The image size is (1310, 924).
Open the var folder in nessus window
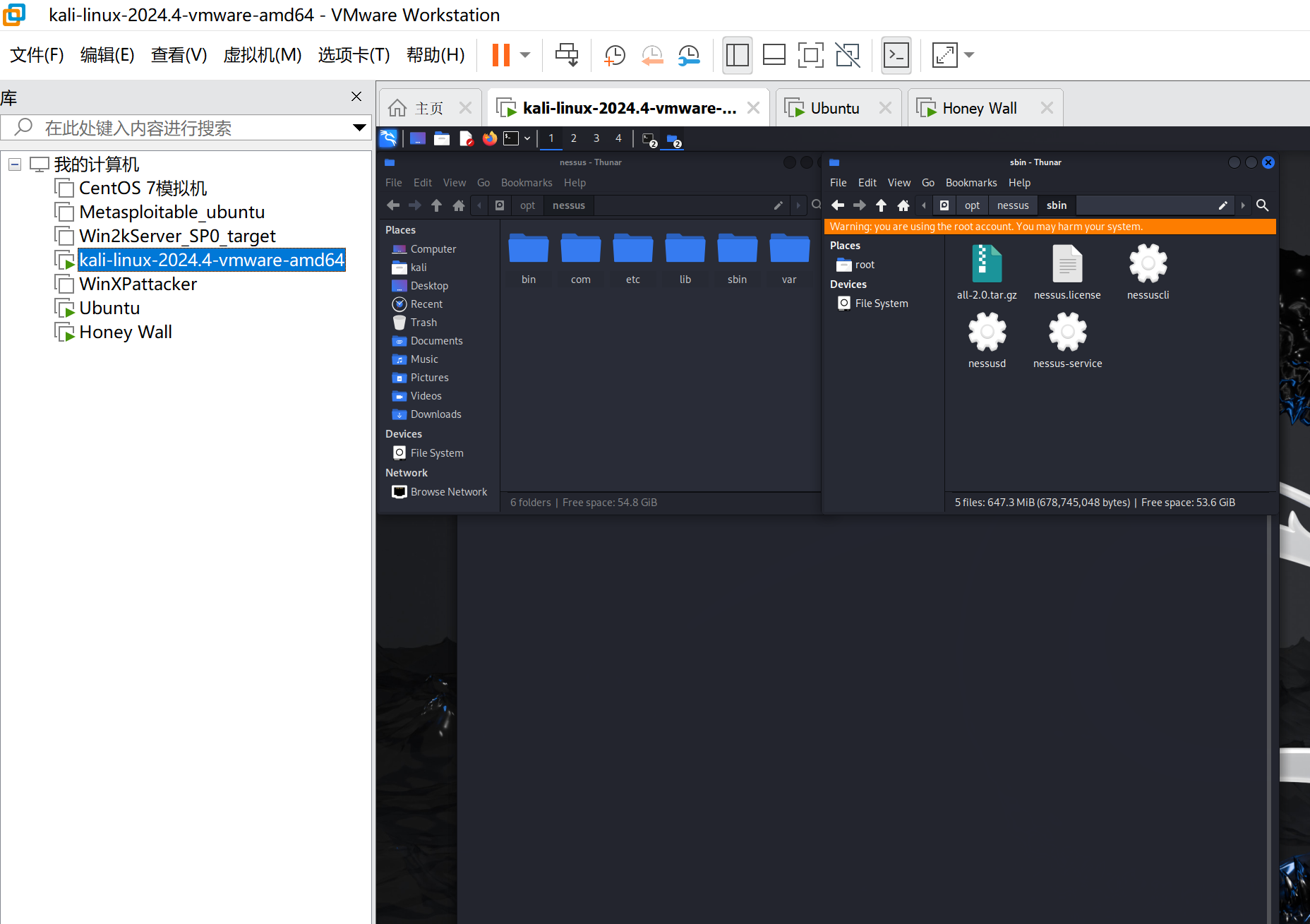[x=789, y=259]
